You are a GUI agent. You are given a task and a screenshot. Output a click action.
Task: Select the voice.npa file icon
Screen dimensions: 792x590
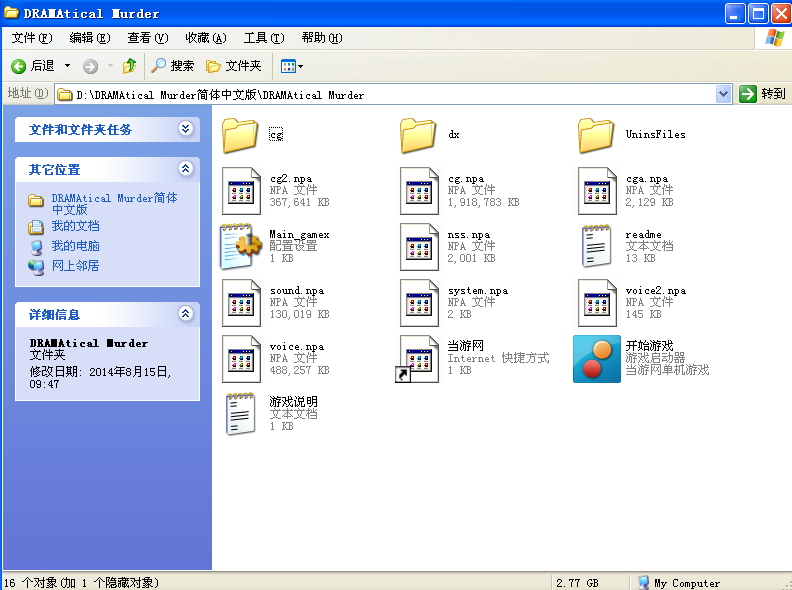tap(241, 359)
